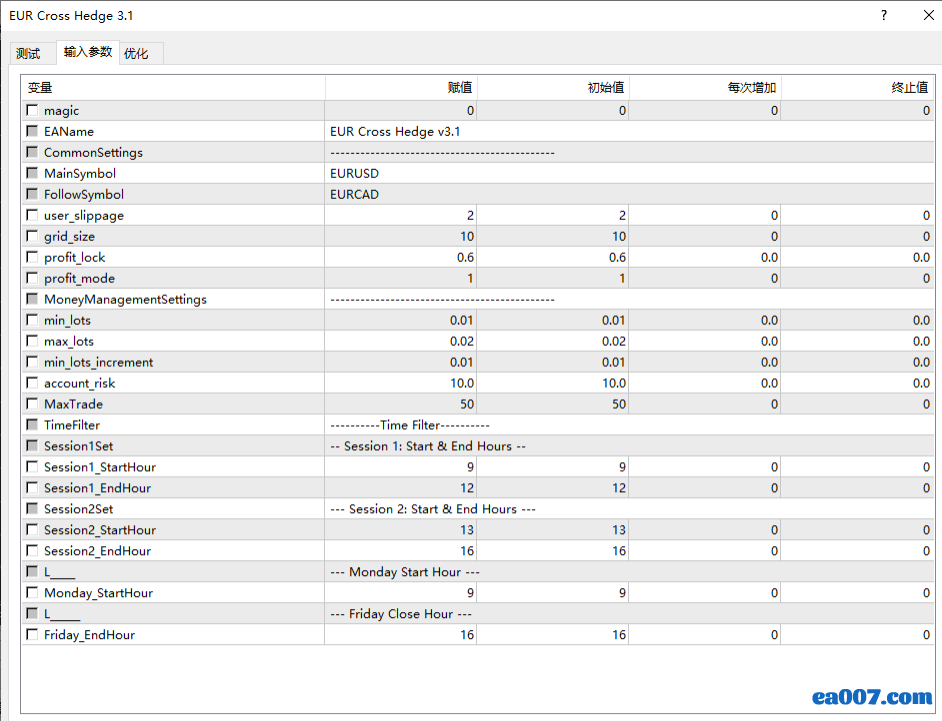942x721 pixels.
Task: Open the 优化 tab
Action: click(x=136, y=54)
